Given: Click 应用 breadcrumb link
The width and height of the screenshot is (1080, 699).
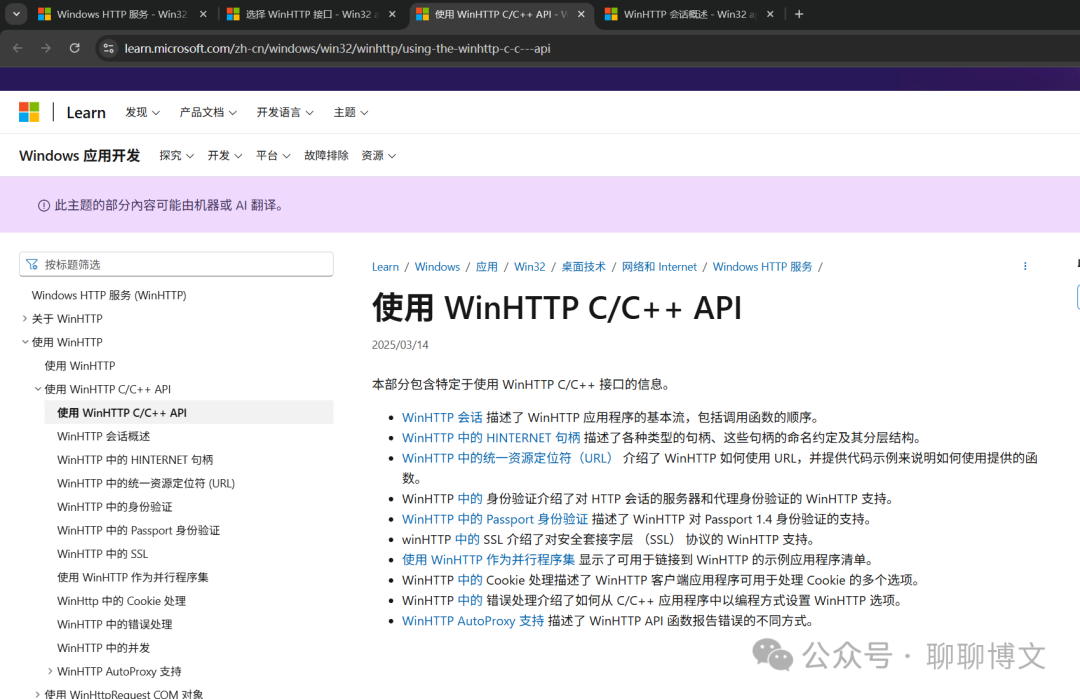Looking at the screenshot, I should 487,267.
